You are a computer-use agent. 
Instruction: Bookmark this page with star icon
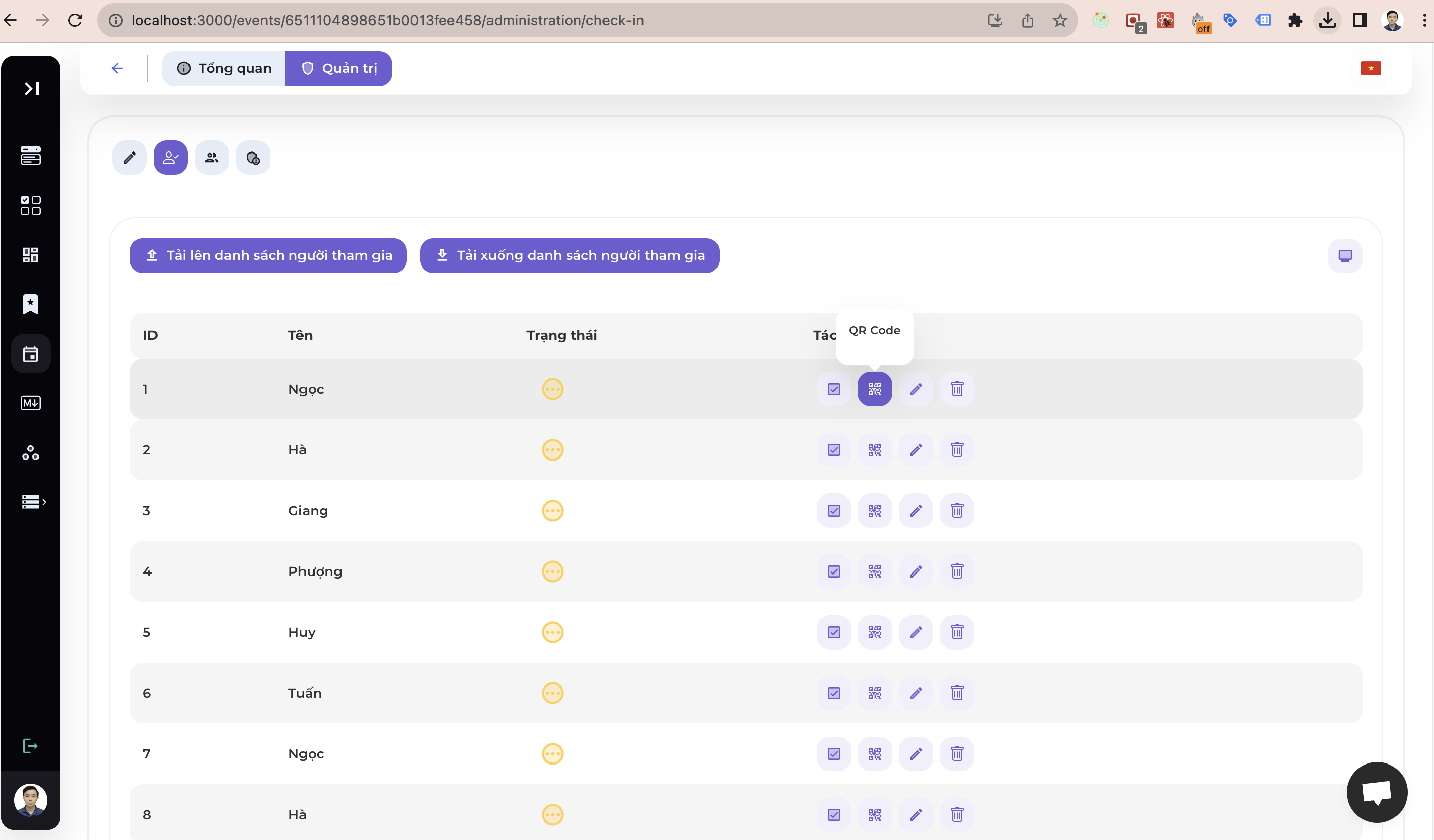1060,20
